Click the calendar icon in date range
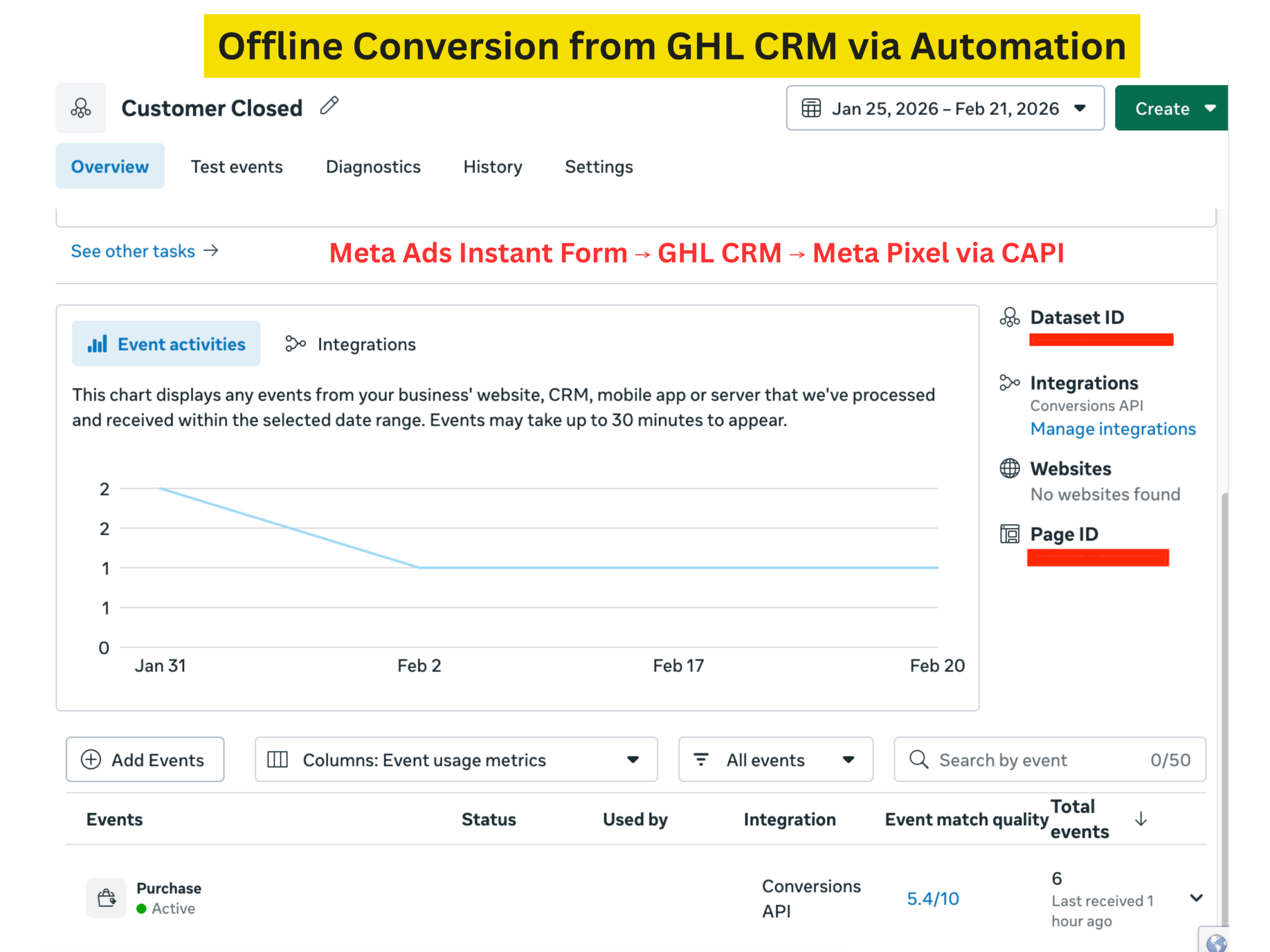 [x=811, y=109]
